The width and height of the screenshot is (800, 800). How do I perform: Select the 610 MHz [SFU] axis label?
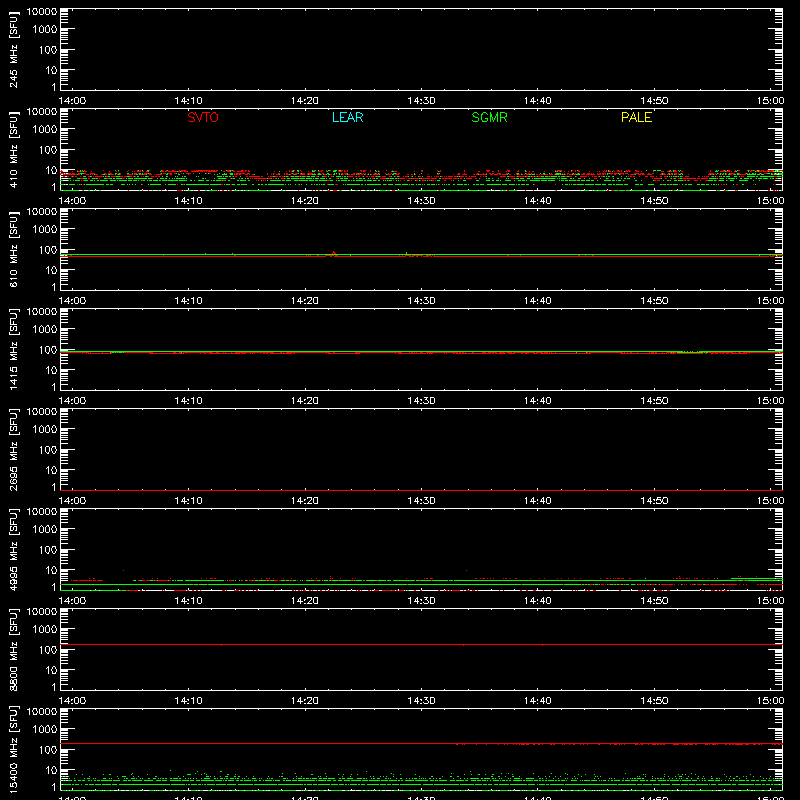click(x=13, y=249)
